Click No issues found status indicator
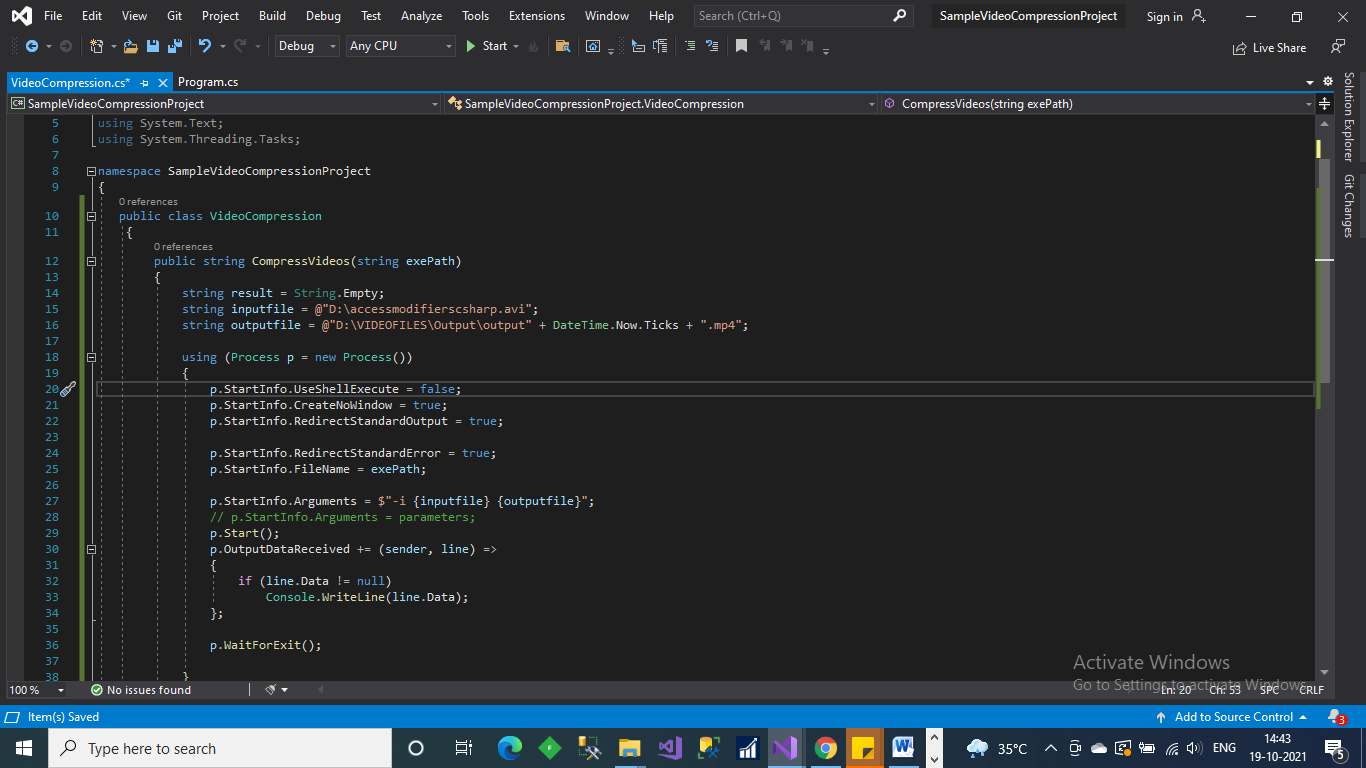The width and height of the screenshot is (1366, 768). [x=140, y=690]
